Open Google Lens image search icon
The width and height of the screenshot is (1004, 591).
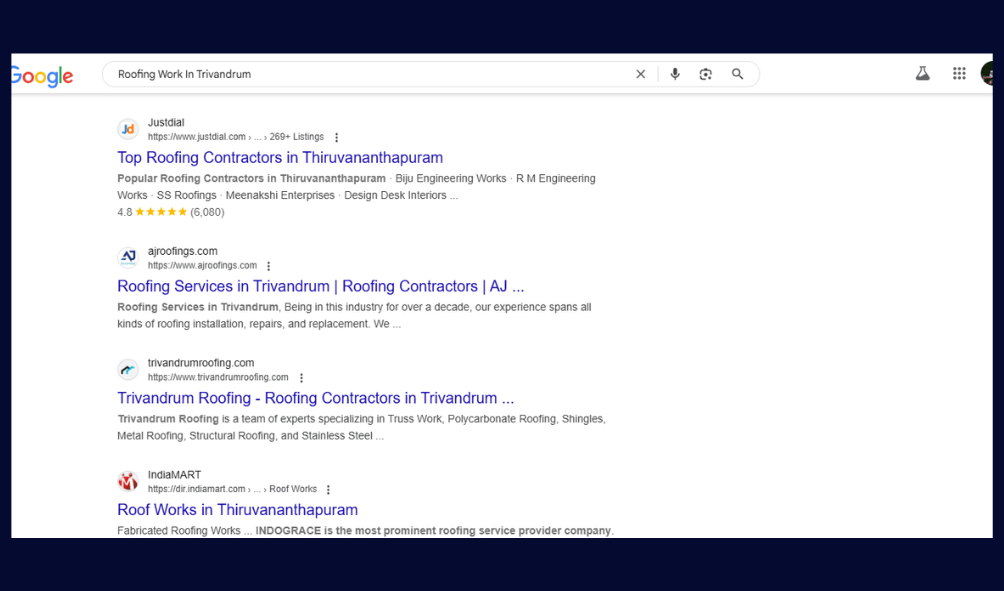[x=706, y=74]
